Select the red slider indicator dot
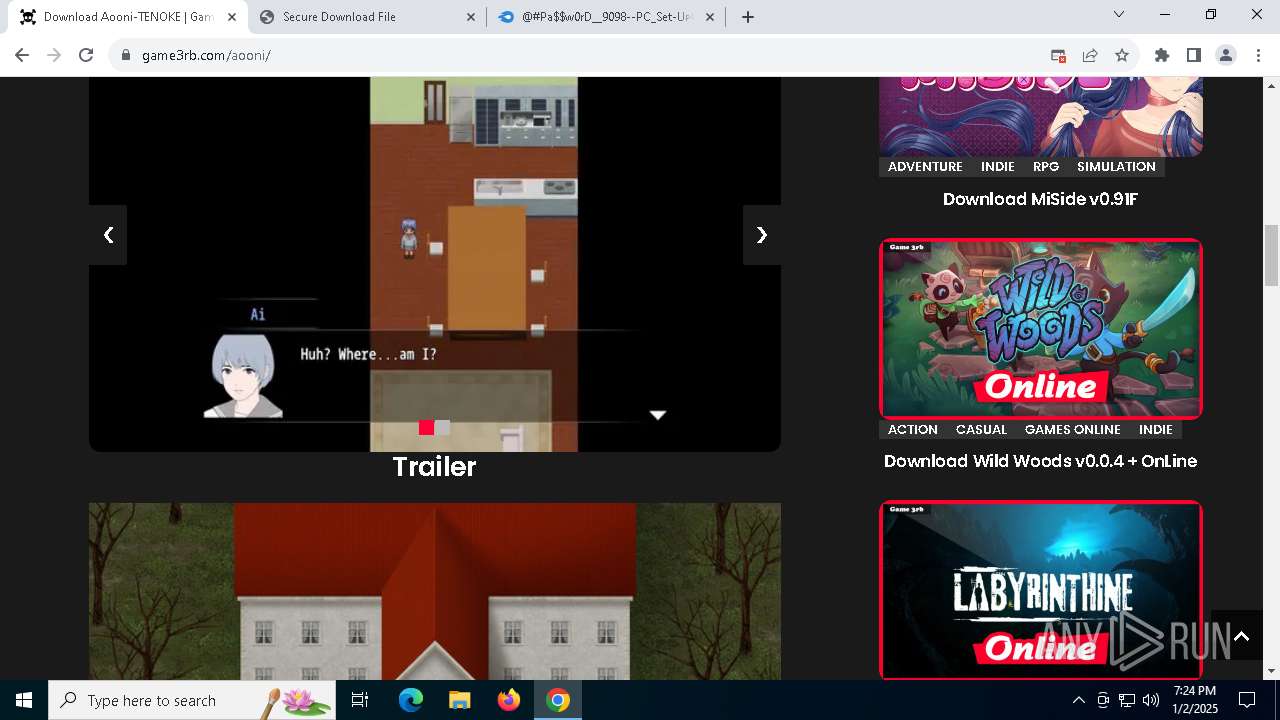The image size is (1280, 720). [x=426, y=428]
